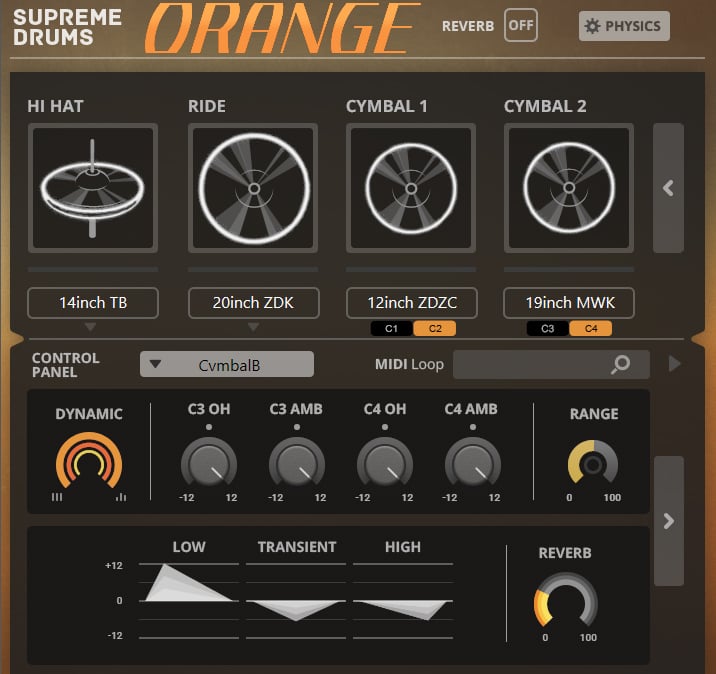The height and width of the screenshot is (674, 716).
Task: Toggle the C4 key under Cymbal 2
Action: point(590,328)
